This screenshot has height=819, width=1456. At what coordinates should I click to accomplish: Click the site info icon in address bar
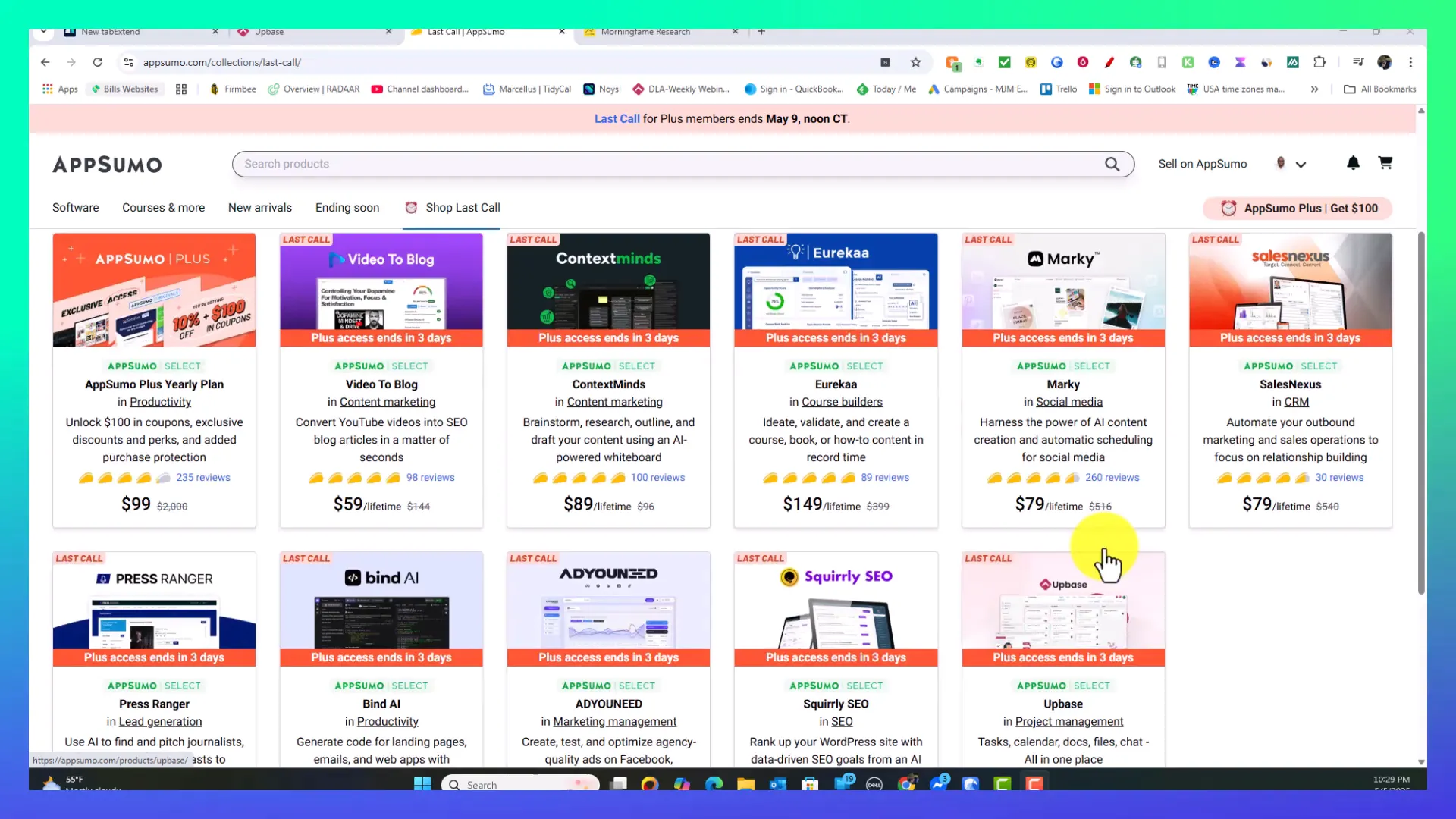(x=128, y=62)
